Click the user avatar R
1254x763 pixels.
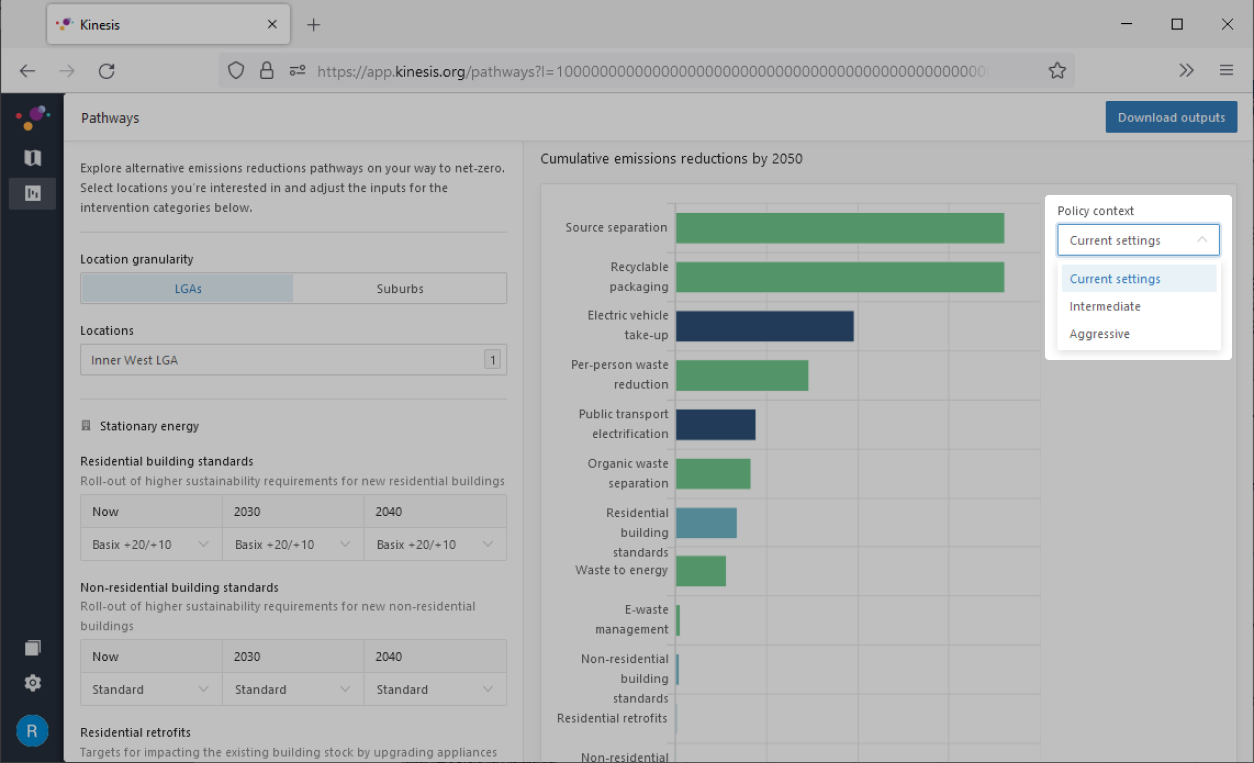coord(32,731)
